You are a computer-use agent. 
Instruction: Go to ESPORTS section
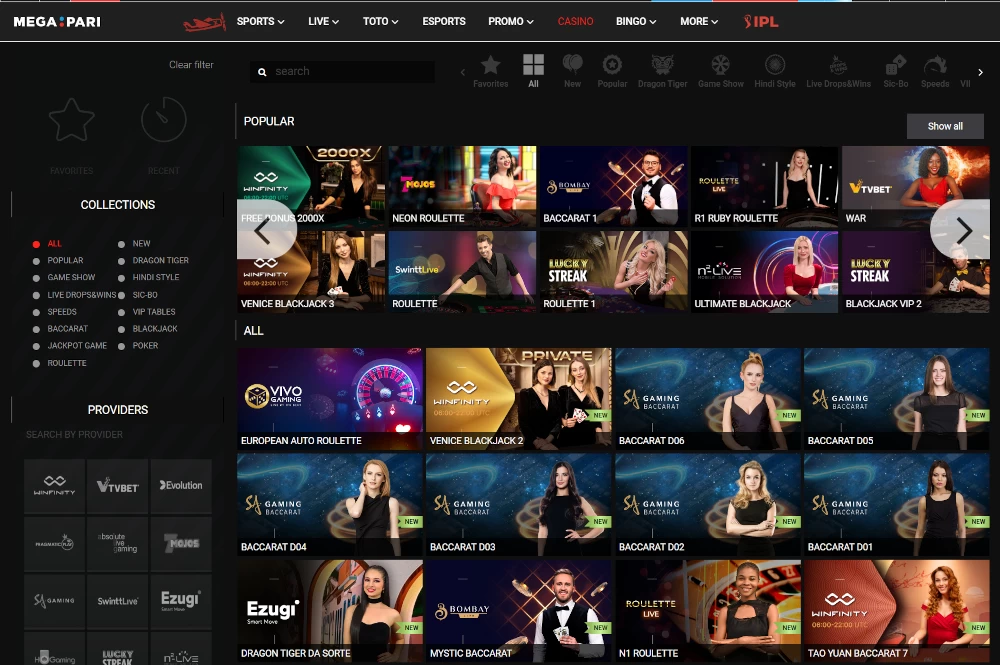tap(444, 22)
